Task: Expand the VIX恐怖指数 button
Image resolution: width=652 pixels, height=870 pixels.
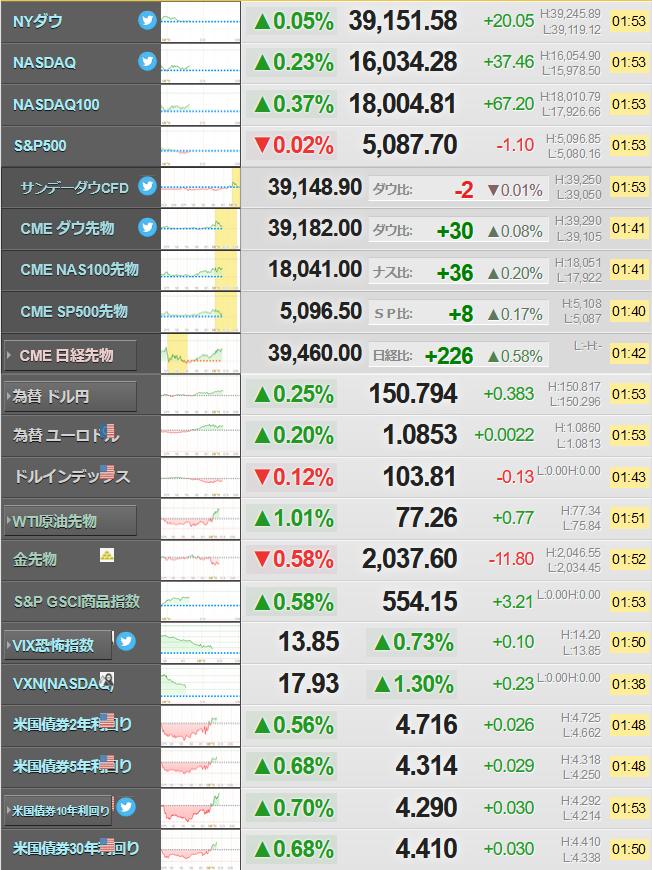Action: click(58, 645)
